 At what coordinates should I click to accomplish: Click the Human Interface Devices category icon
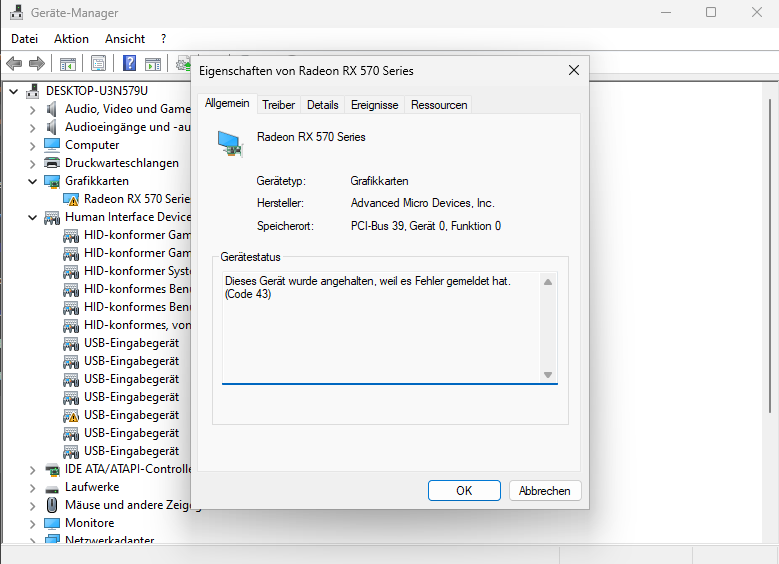[52, 218]
